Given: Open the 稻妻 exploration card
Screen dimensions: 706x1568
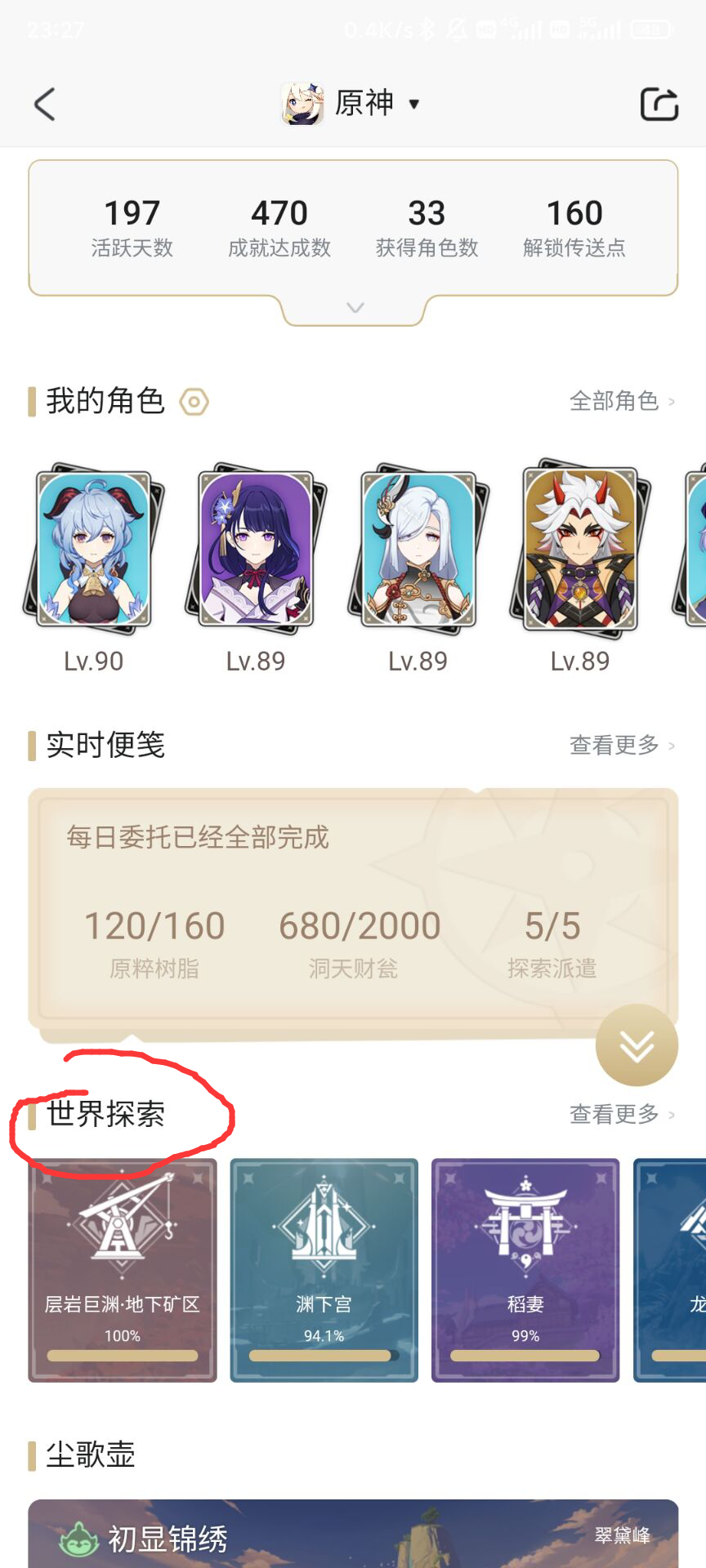Looking at the screenshot, I should [x=525, y=1270].
